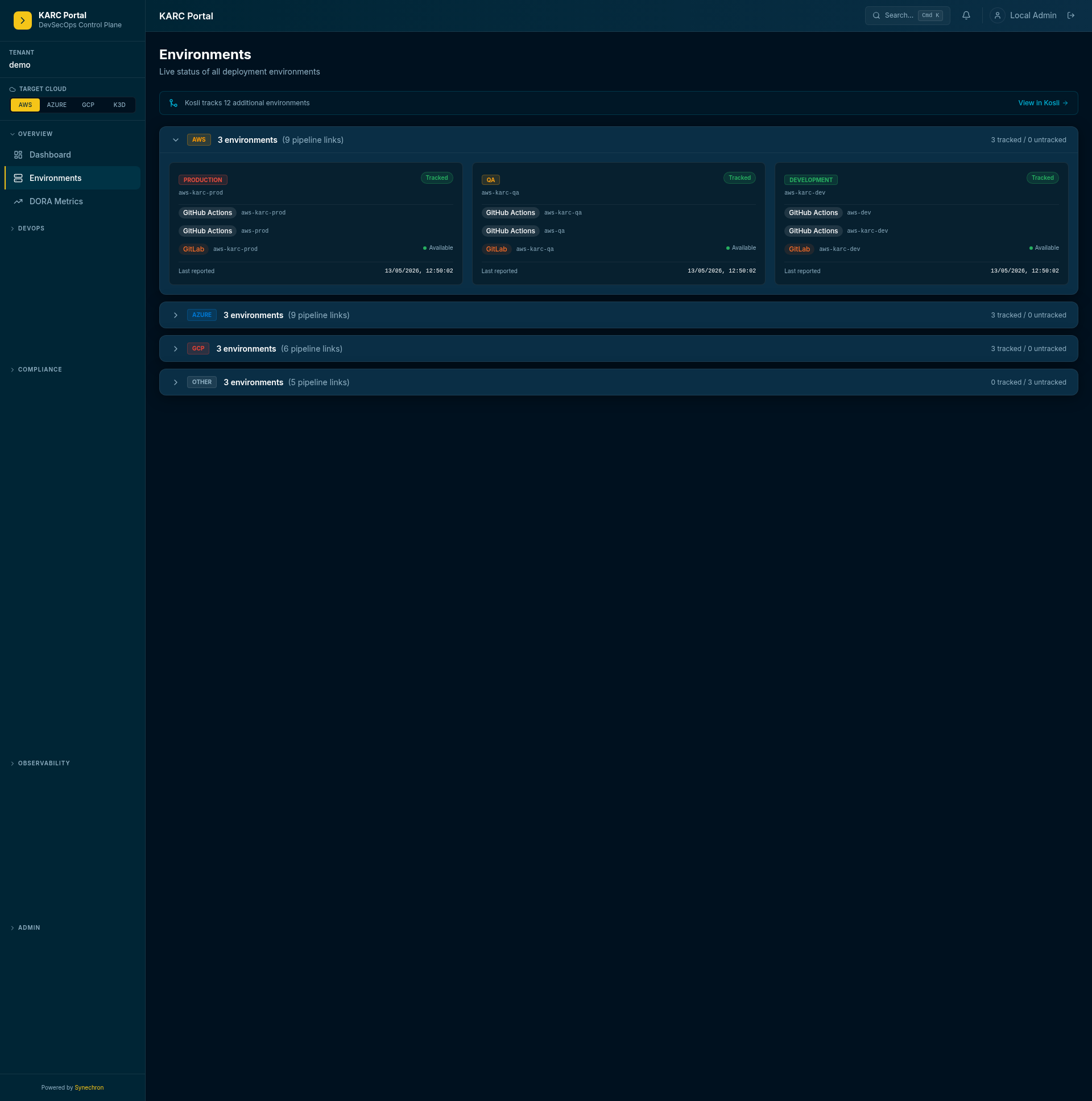
Task: Click the Kosli branch icon in banner
Action: coord(173,103)
